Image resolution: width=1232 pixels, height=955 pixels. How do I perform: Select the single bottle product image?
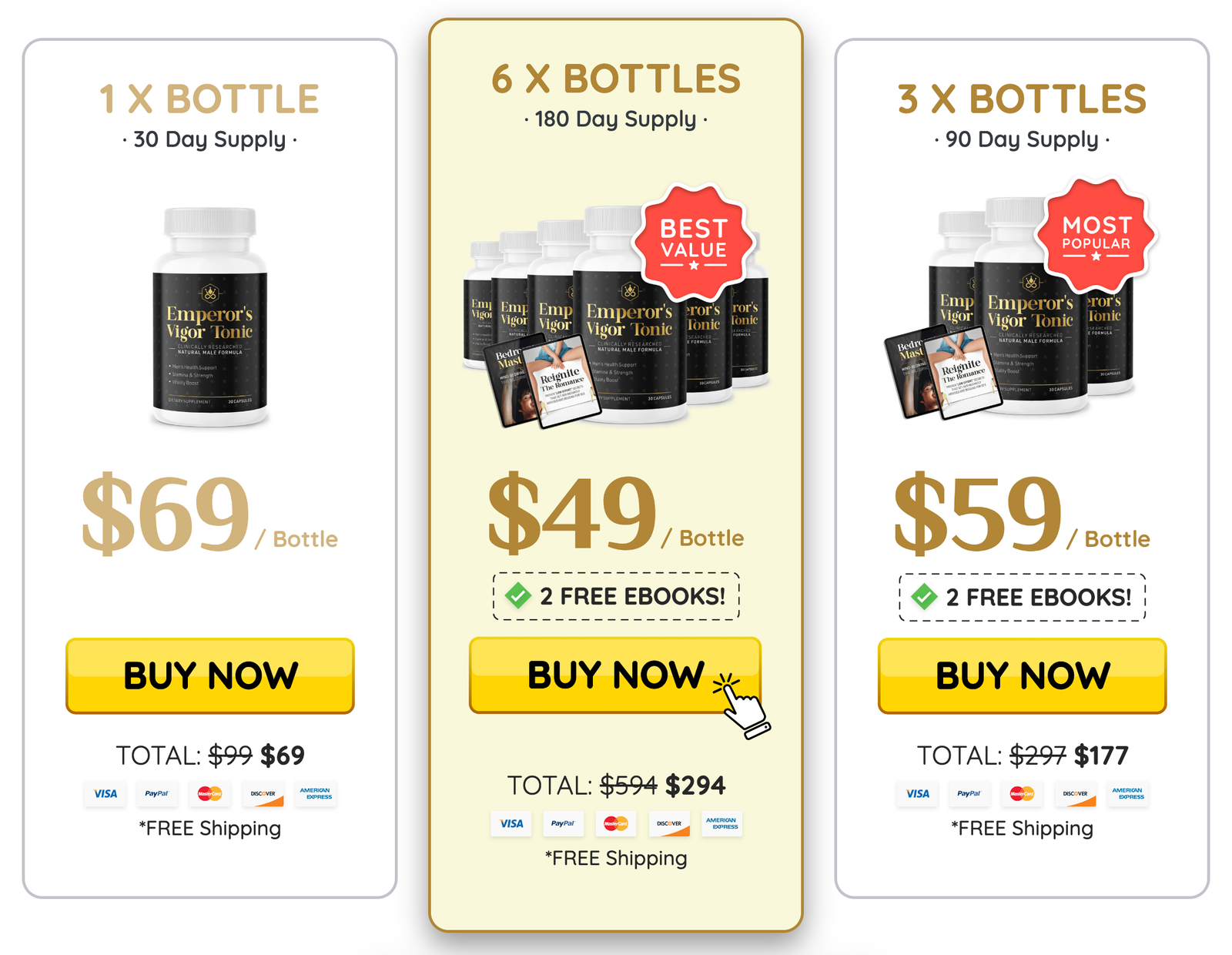(210, 317)
